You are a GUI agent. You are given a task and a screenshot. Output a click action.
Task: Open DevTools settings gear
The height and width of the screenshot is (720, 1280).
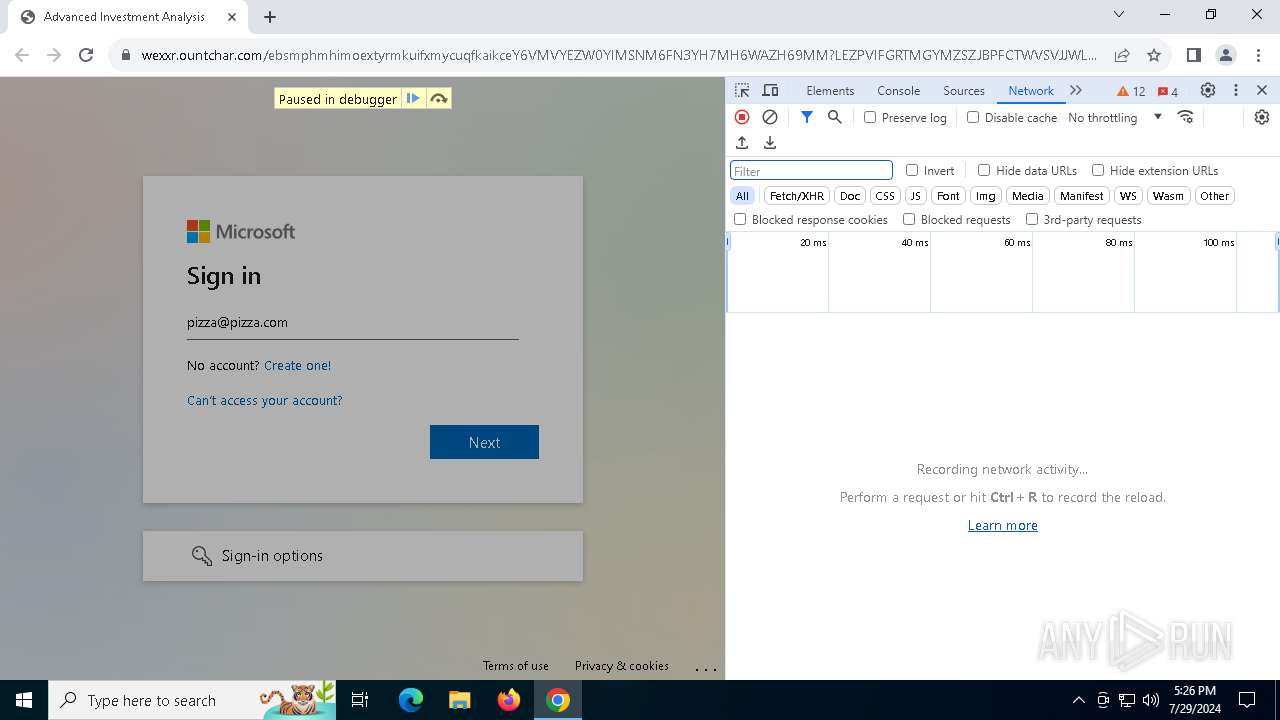click(1208, 90)
